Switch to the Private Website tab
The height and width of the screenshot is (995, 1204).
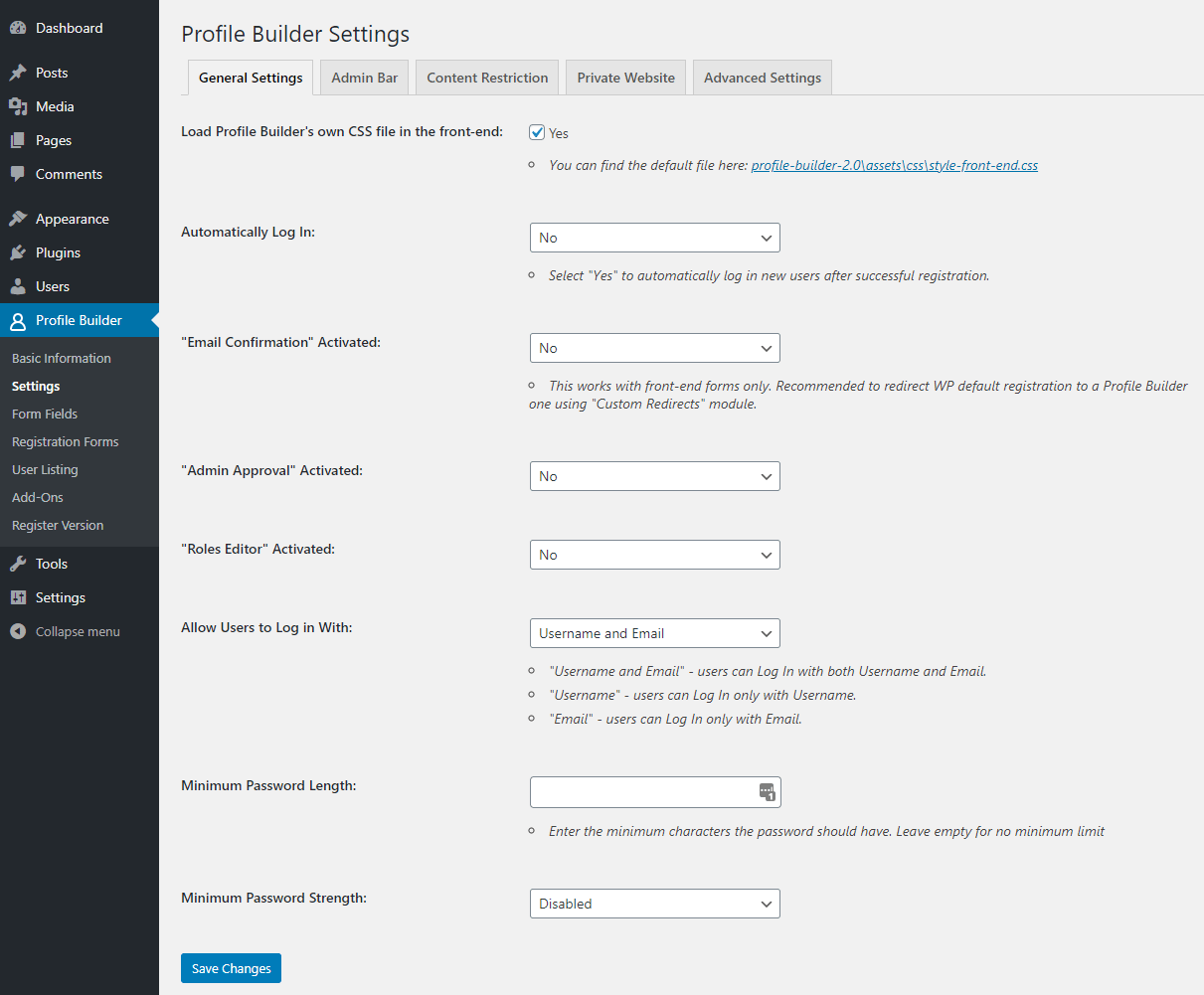tap(626, 78)
